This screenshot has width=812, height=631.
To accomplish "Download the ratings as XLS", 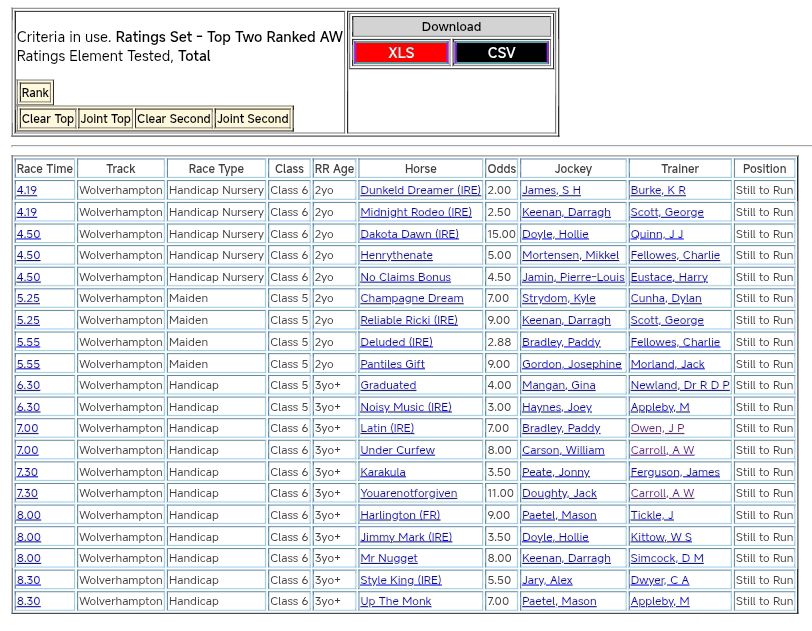I will coord(401,53).
